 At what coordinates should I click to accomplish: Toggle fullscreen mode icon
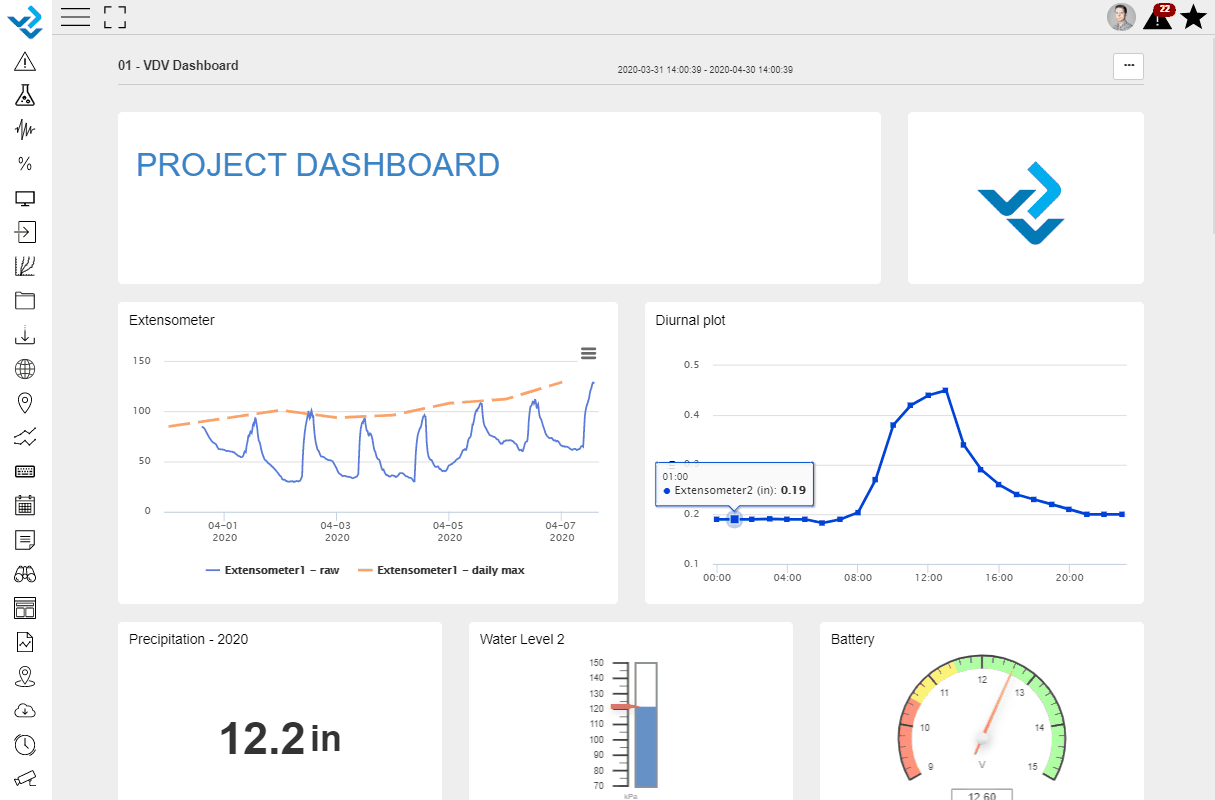tap(115, 16)
